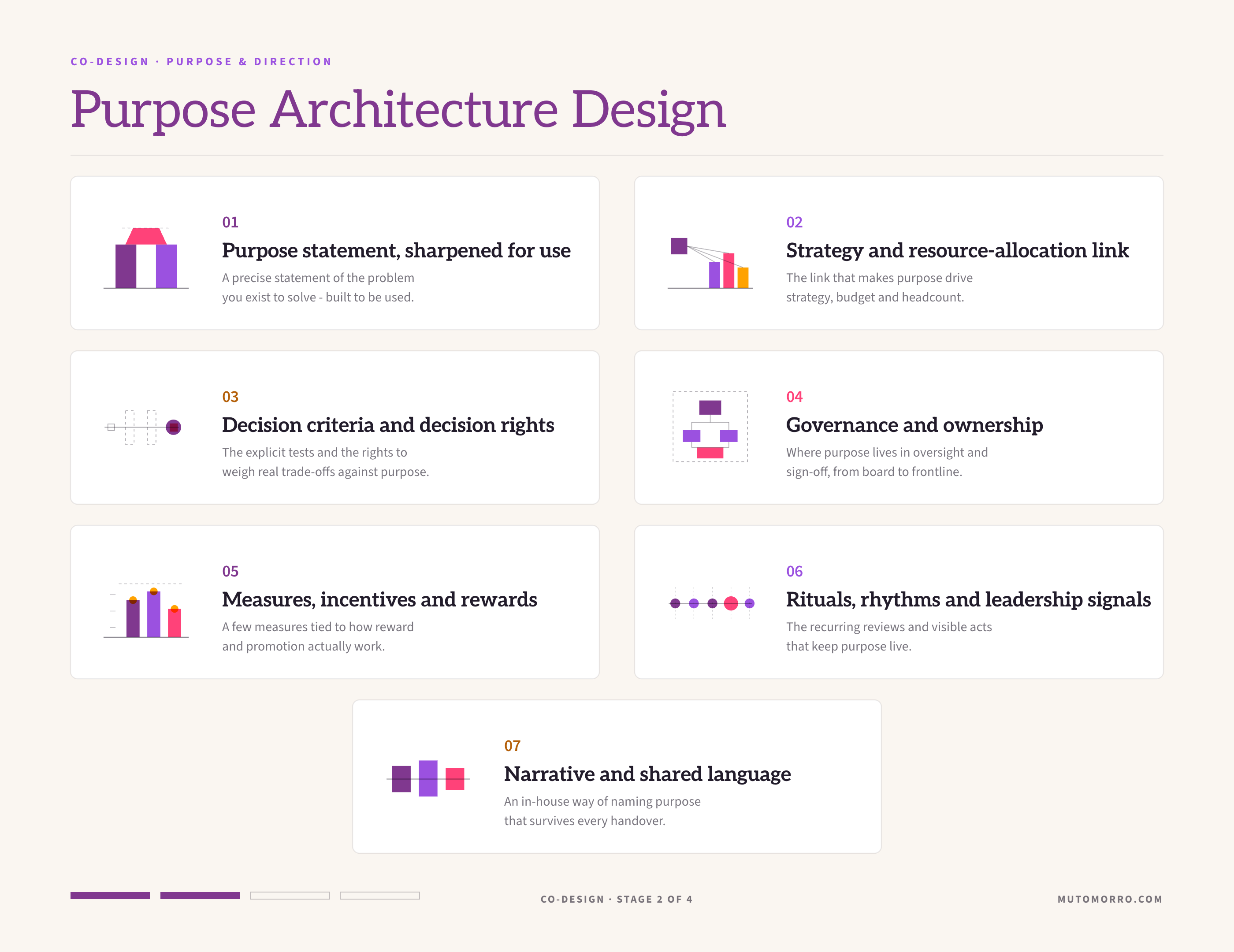Click card number 06
The image size is (1234, 952).
[794, 571]
